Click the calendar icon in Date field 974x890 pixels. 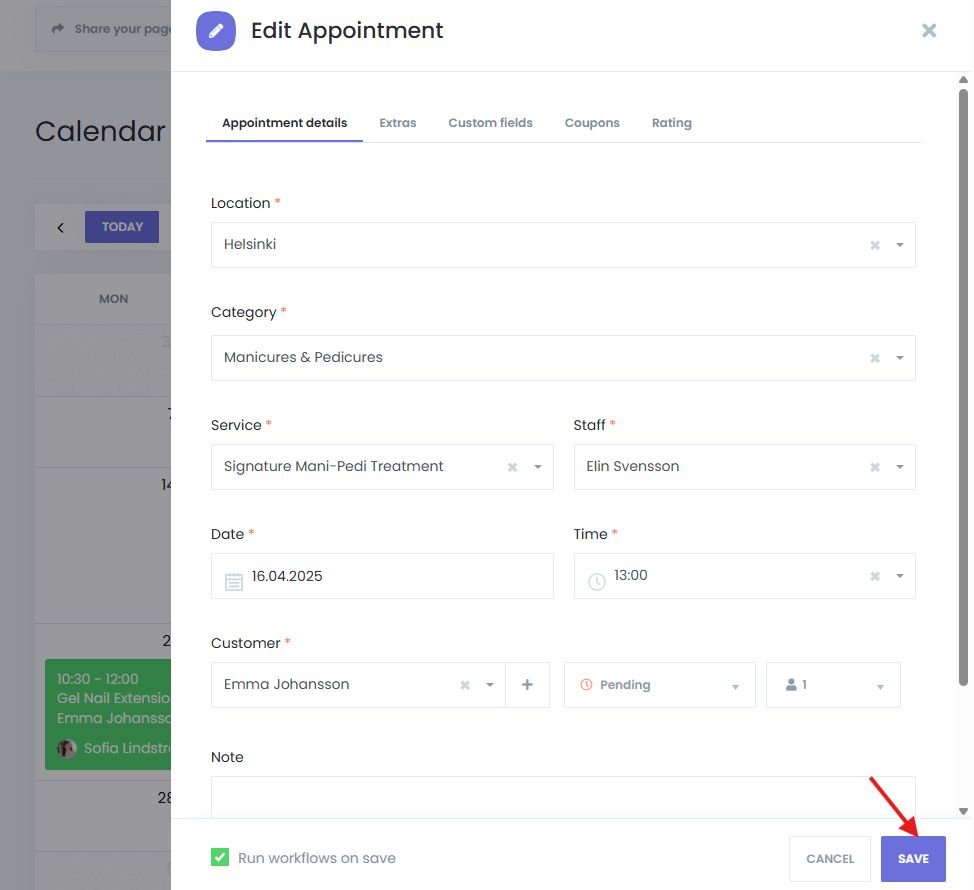tap(234, 581)
